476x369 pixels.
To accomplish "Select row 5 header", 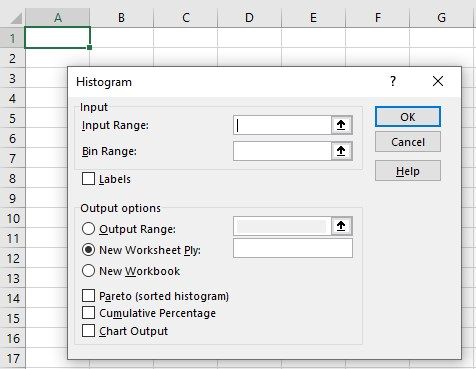I will (x=12, y=118).
